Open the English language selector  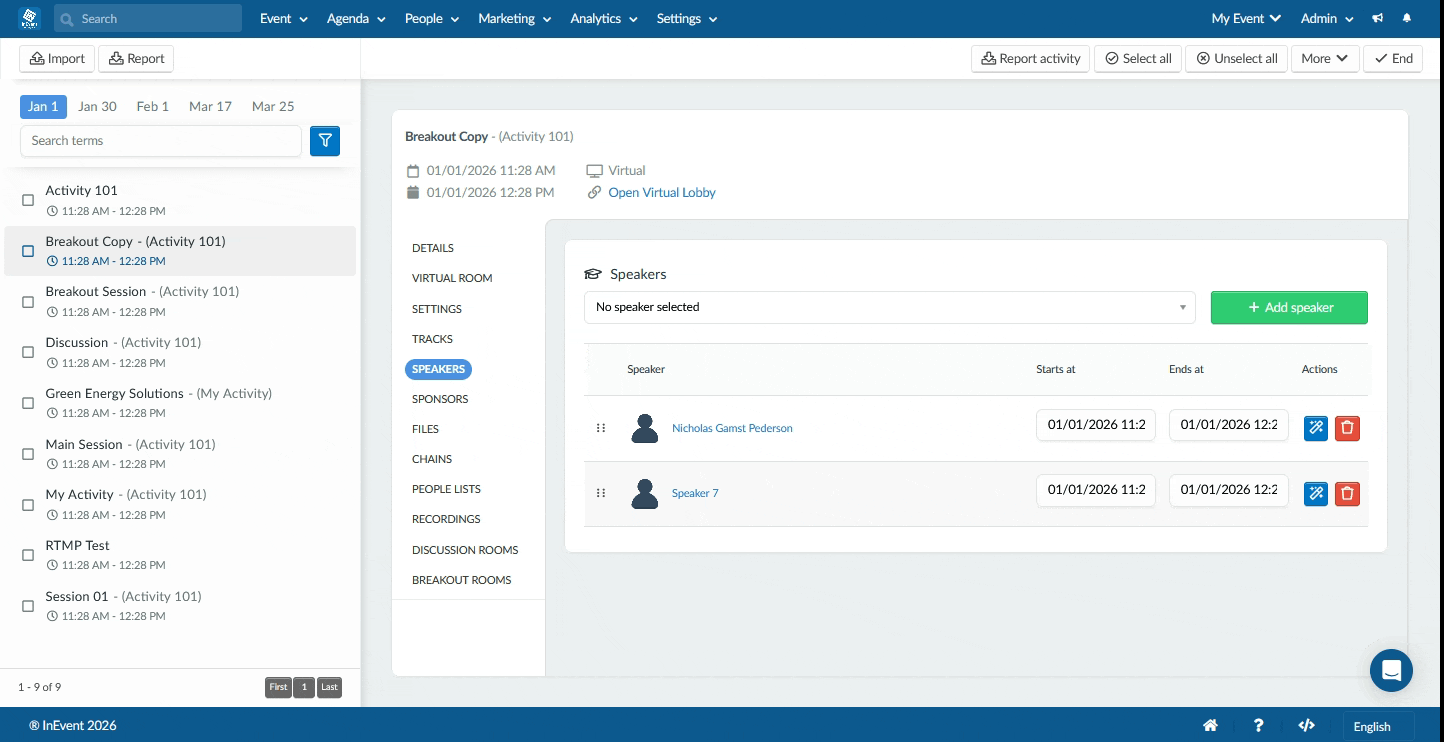pos(1378,727)
